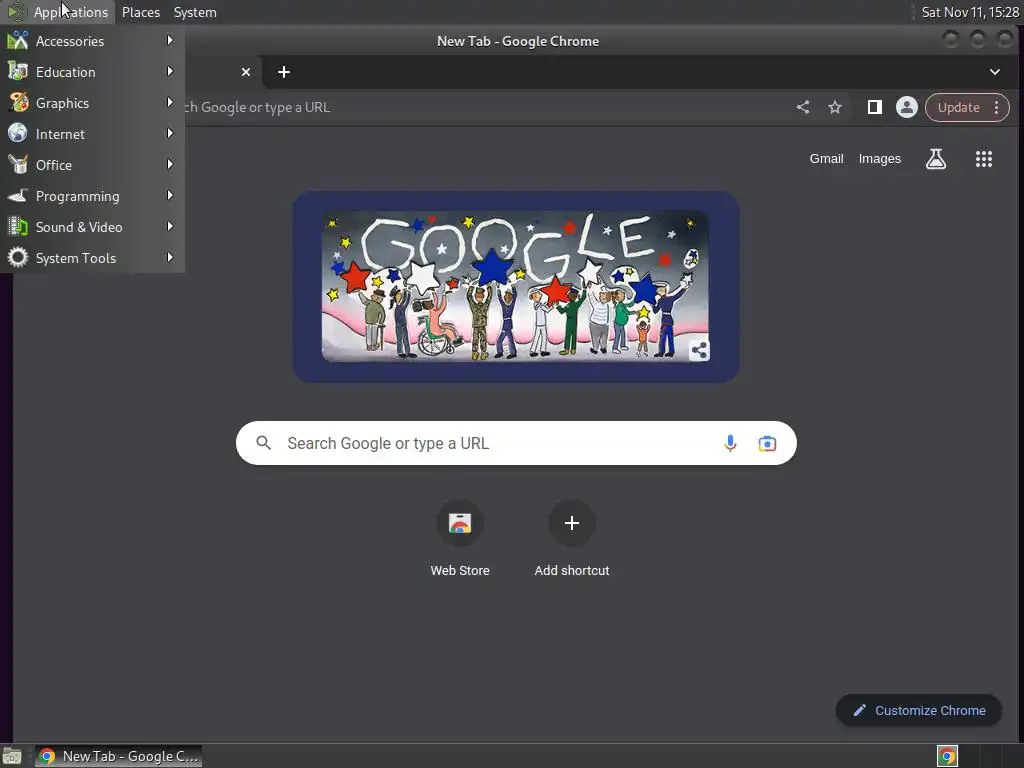Click the Education category icon
Screen dimensions: 1024x768
[18, 72]
